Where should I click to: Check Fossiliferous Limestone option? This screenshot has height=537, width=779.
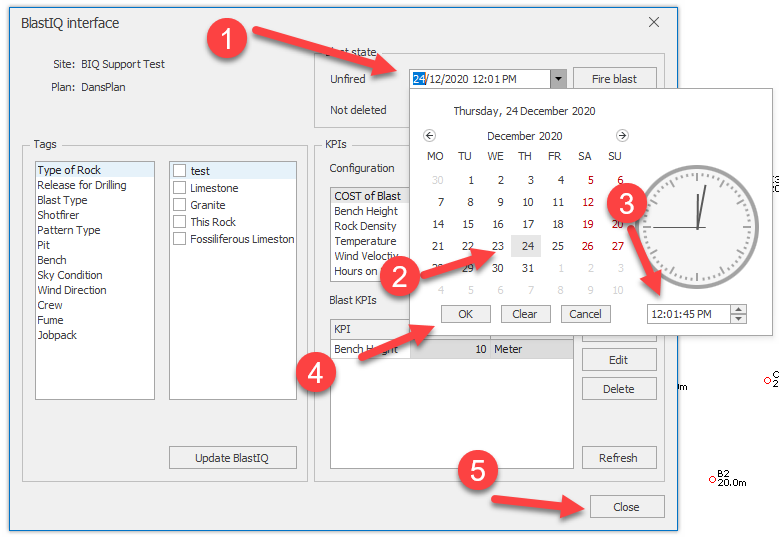(x=179, y=238)
